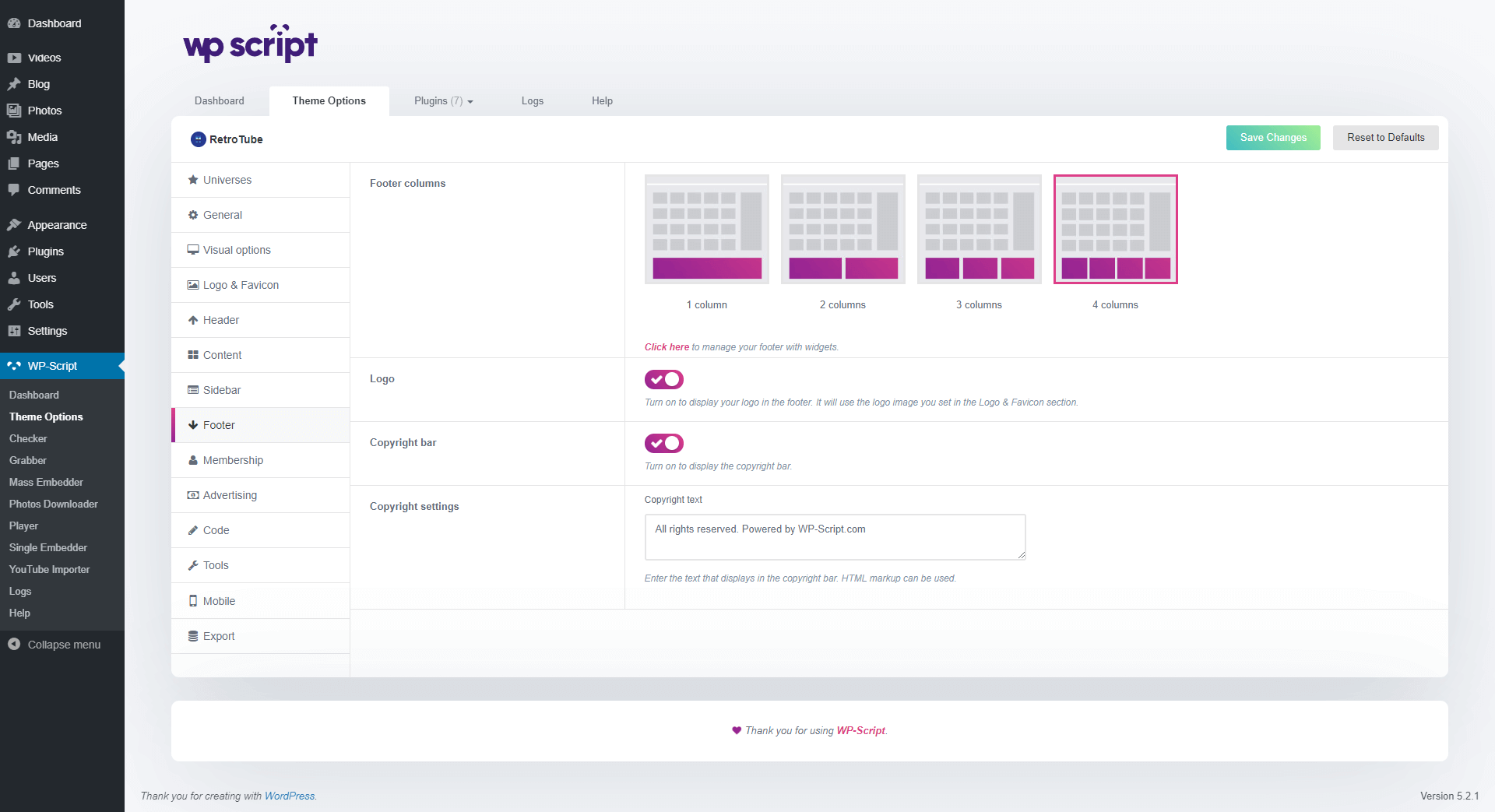1495x812 pixels.
Task: Click the Media icon in admin menu
Action: (x=14, y=137)
